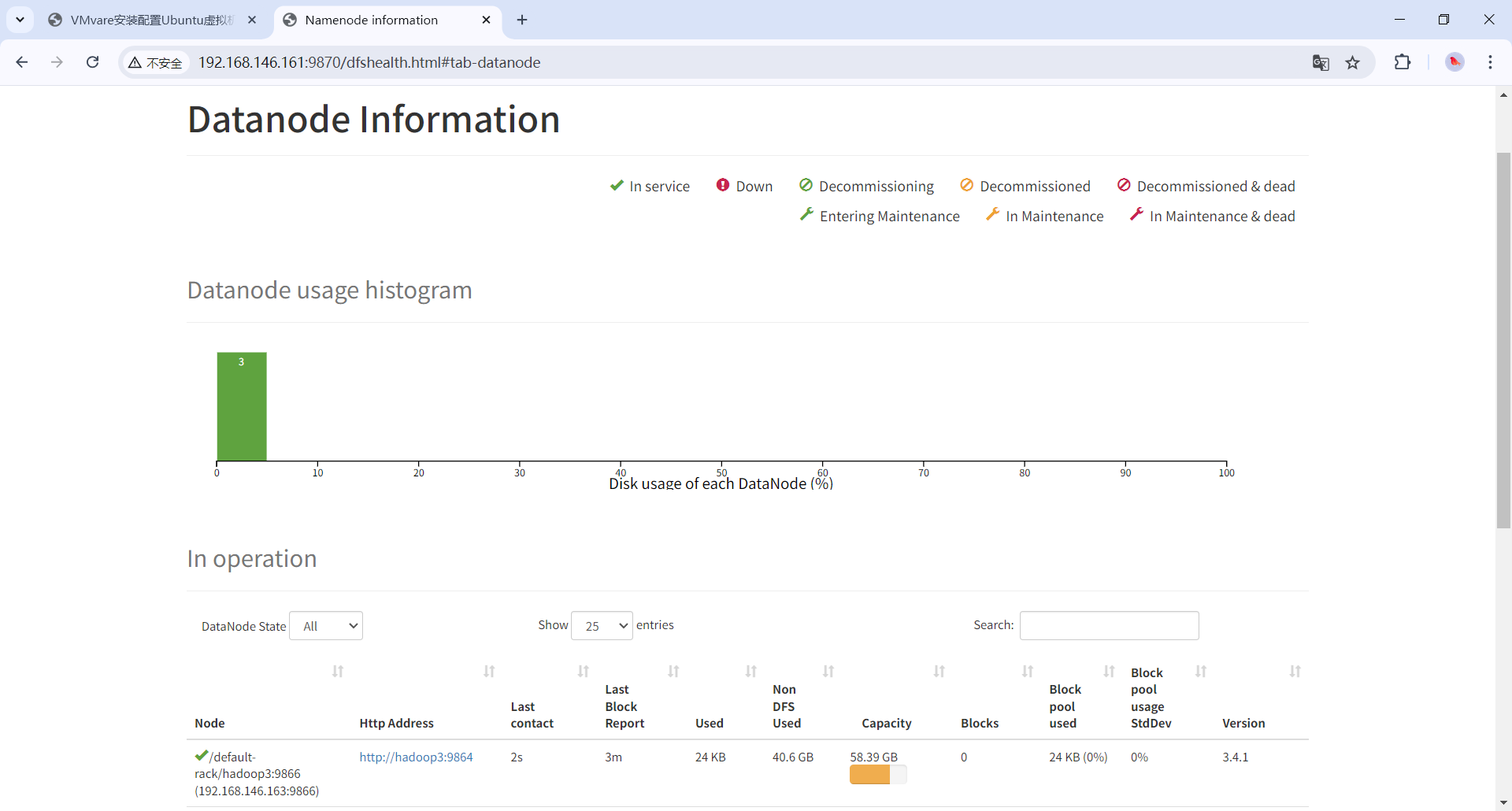The height and width of the screenshot is (811, 1512).
Task: Click the browser back arrow
Action: 22,62
